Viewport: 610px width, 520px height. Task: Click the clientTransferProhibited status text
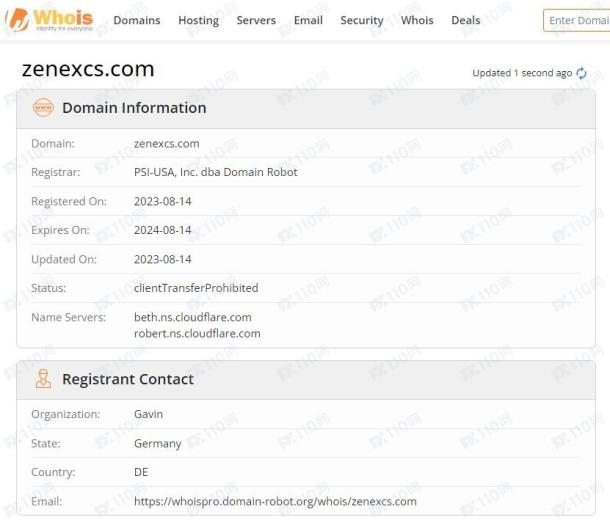[x=196, y=288]
